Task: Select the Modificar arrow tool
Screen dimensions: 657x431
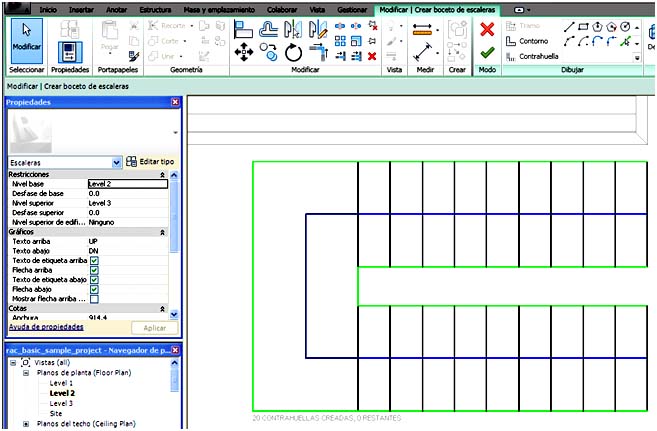Action: coord(26,40)
